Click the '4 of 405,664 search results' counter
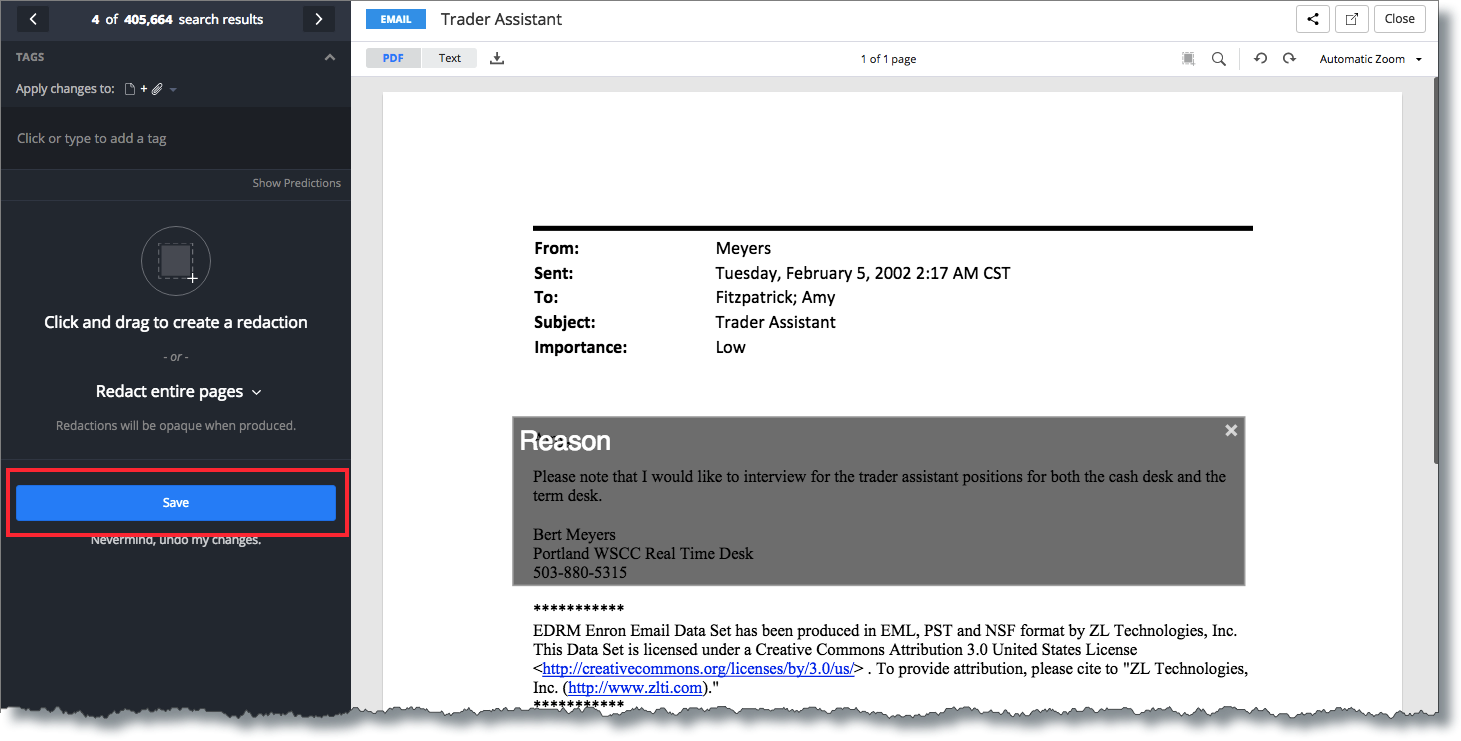Image resolution: width=1461 pixels, height=741 pixels. (177, 19)
